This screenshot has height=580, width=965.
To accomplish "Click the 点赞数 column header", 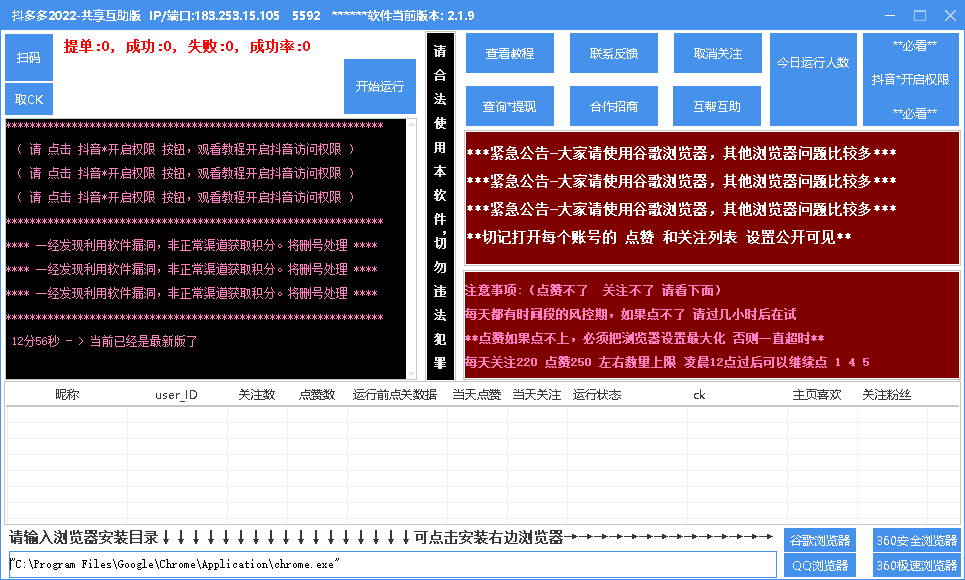I will (317, 395).
